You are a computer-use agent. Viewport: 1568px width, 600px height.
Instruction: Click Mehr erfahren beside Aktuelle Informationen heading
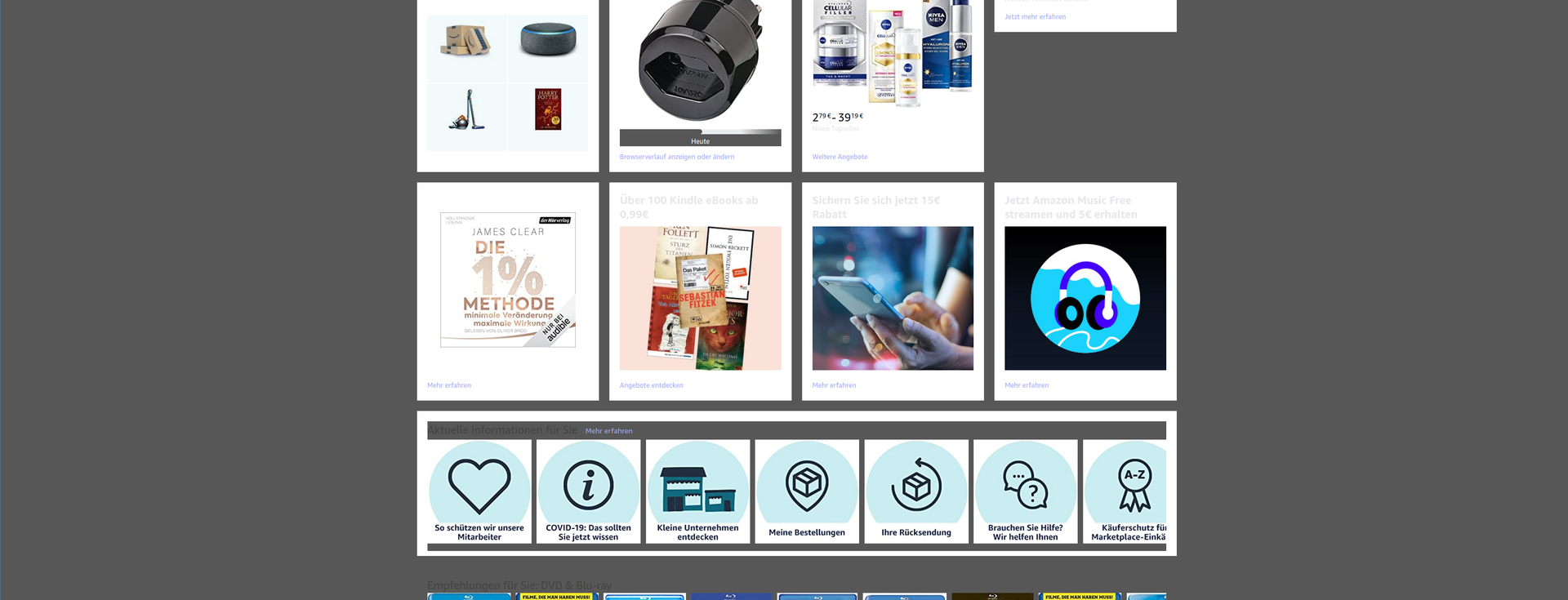coord(608,431)
